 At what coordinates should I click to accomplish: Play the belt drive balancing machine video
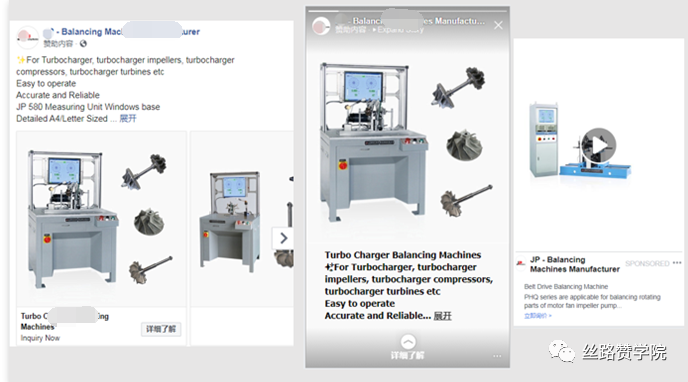[x=599, y=145]
